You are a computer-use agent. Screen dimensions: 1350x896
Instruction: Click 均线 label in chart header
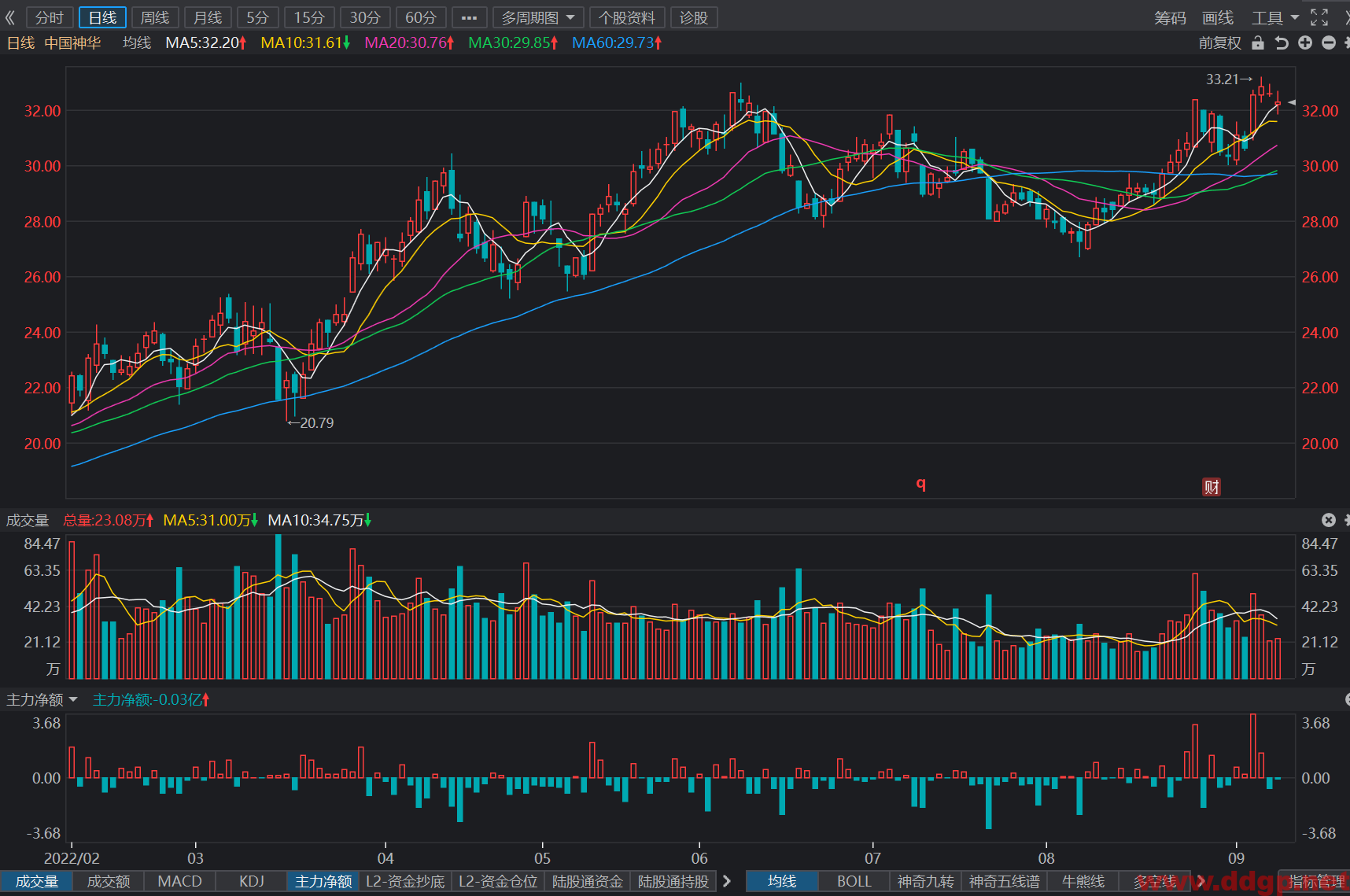coord(137,42)
